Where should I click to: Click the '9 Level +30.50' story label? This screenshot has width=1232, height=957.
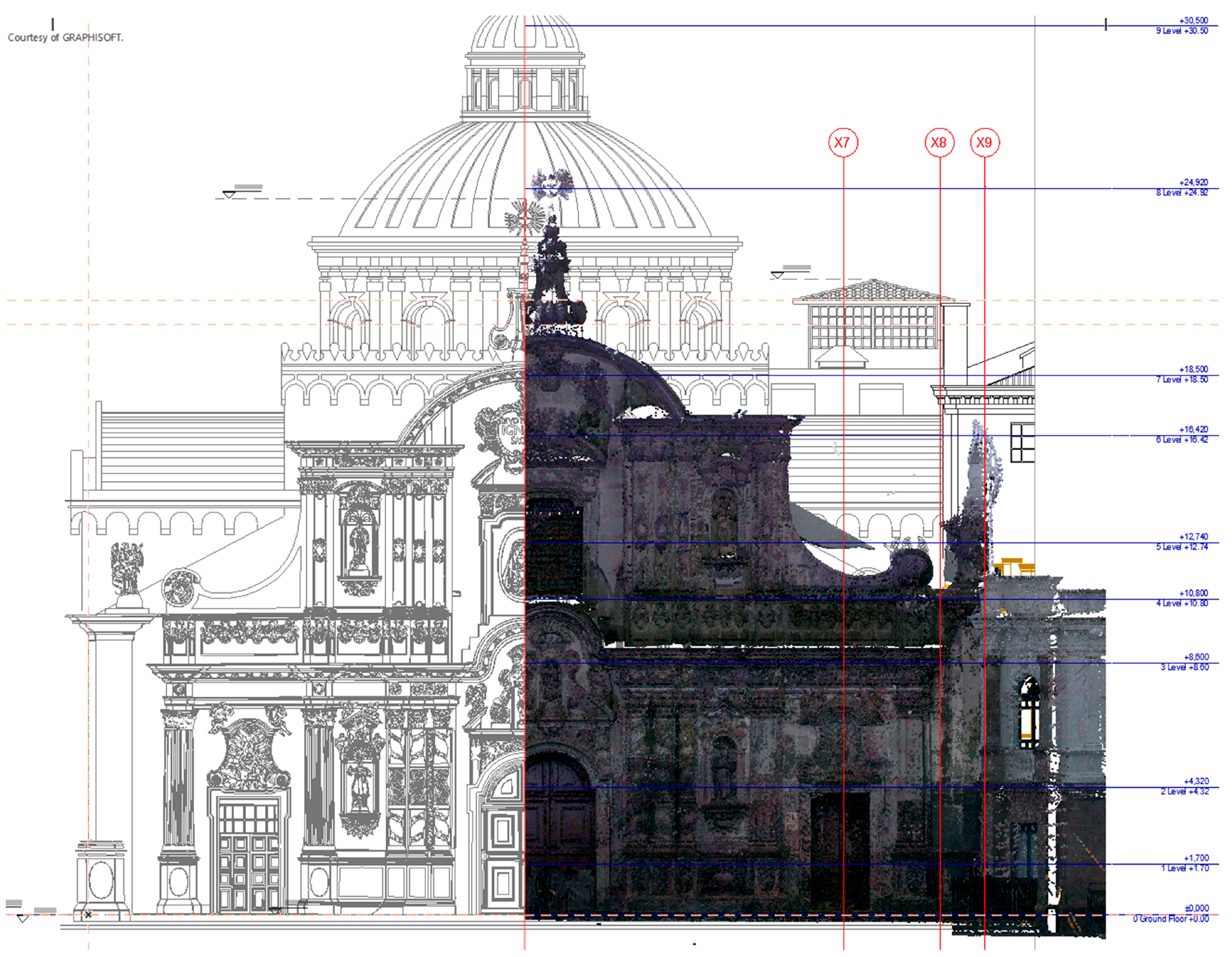[1182, 31]
